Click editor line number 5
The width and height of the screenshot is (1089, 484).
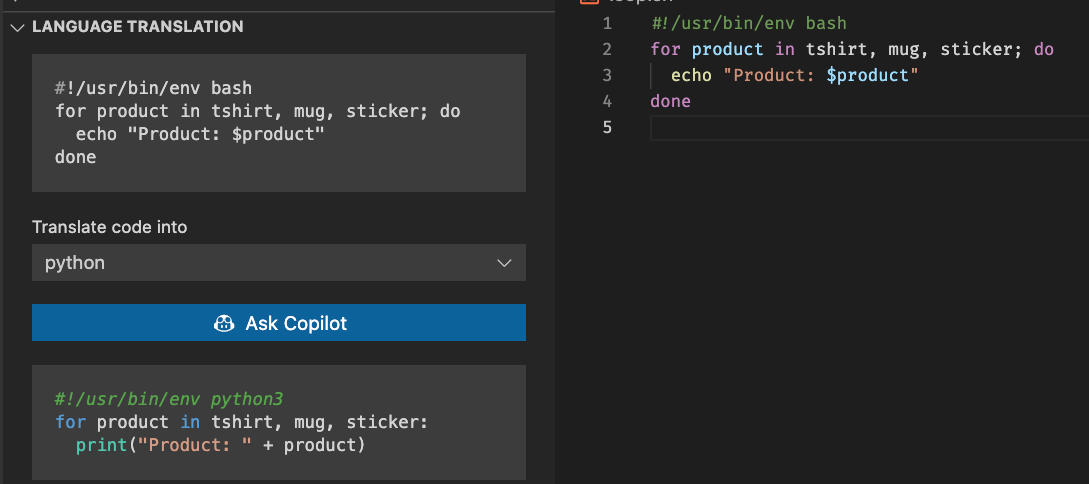pyautogui.click(x=607, y=128)
